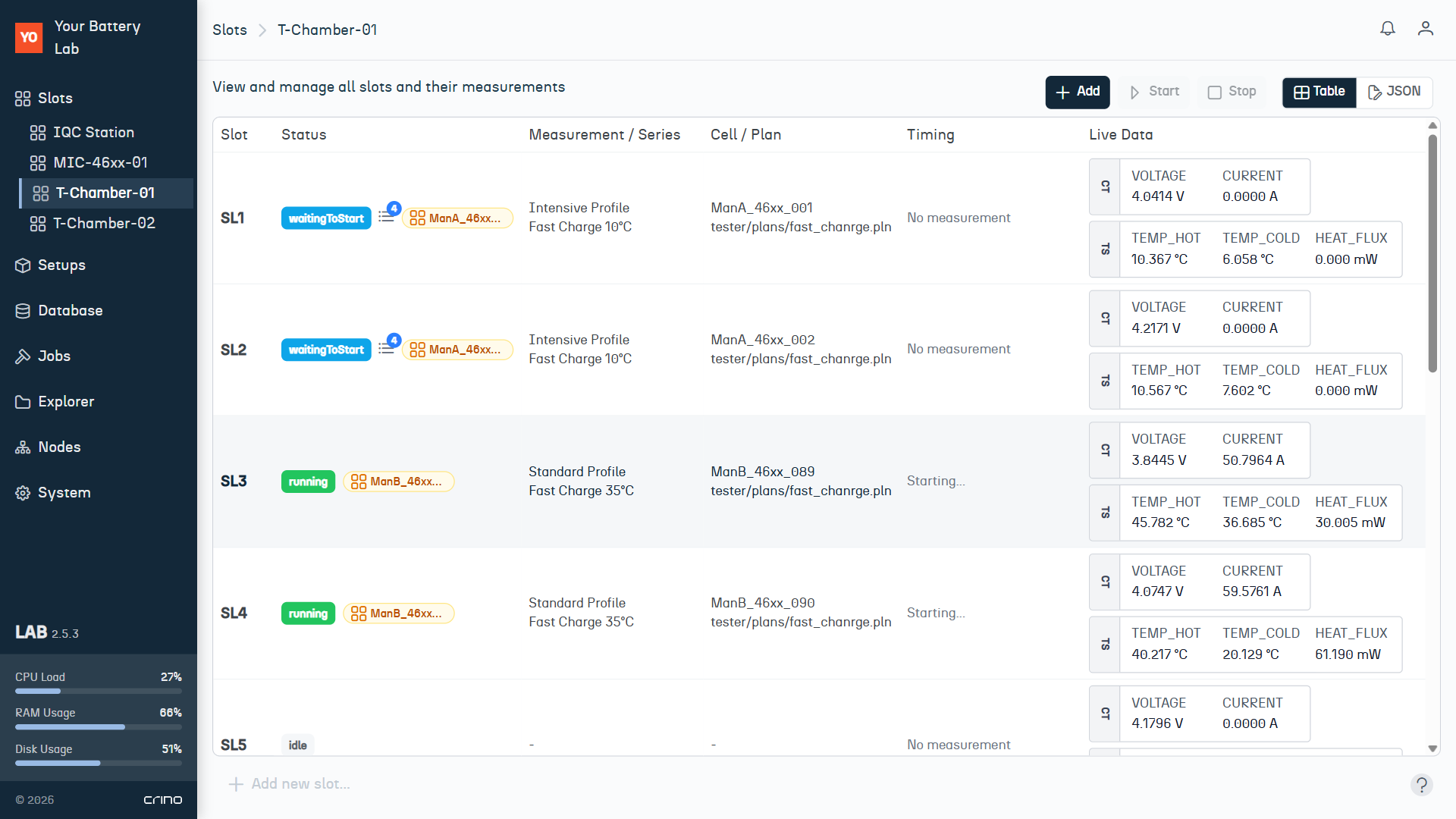Click the Add button
This screenshot has width=1456, height=819.
(1077, 92)
